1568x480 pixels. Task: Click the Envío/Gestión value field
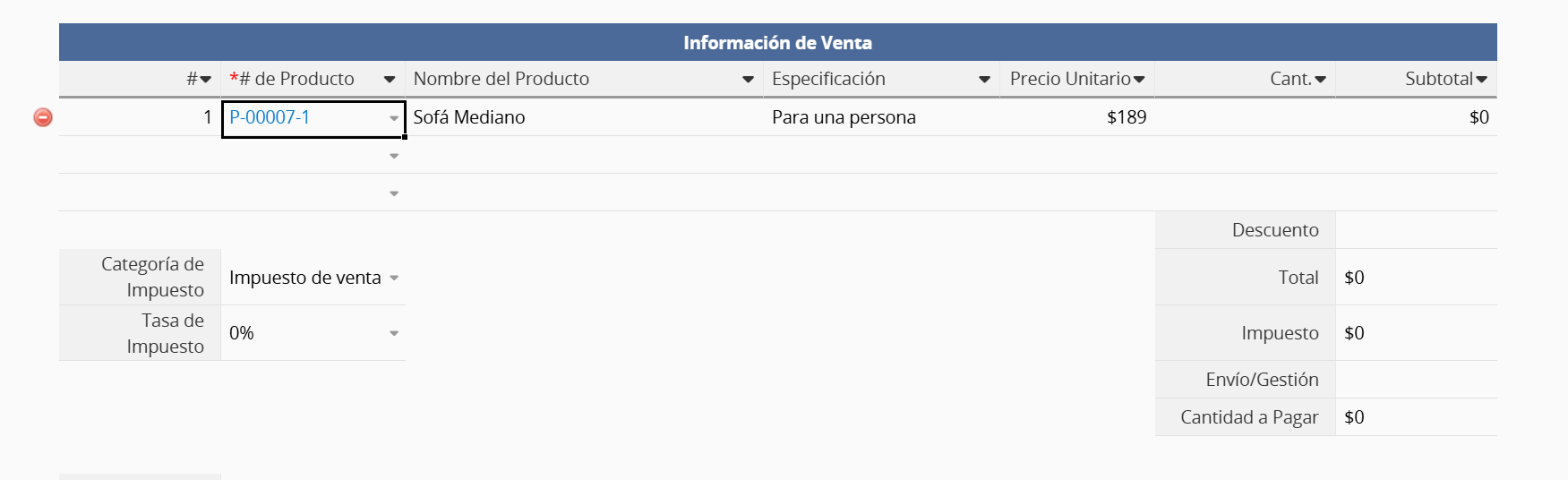1415,380
